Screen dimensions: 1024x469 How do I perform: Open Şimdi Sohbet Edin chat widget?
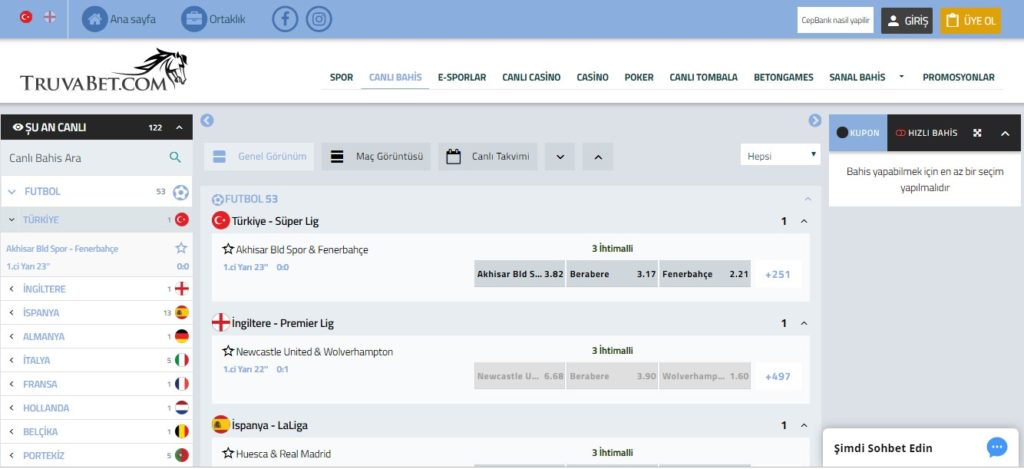point(920,447)
